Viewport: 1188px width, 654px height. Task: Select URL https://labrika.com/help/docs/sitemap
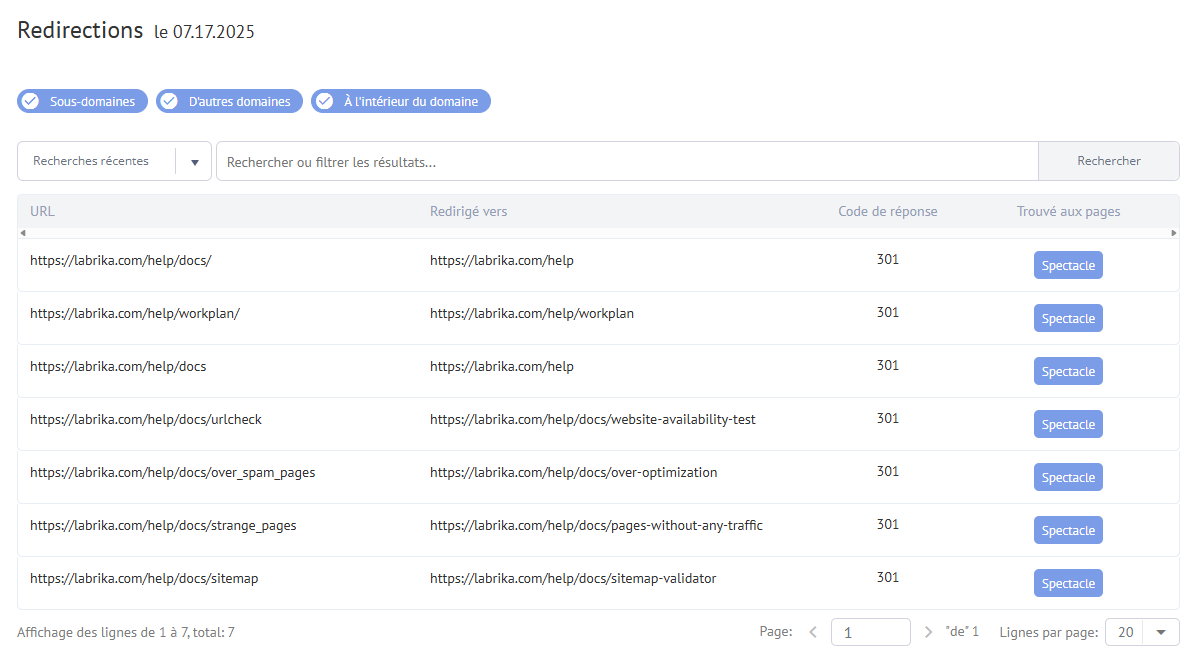144,579
